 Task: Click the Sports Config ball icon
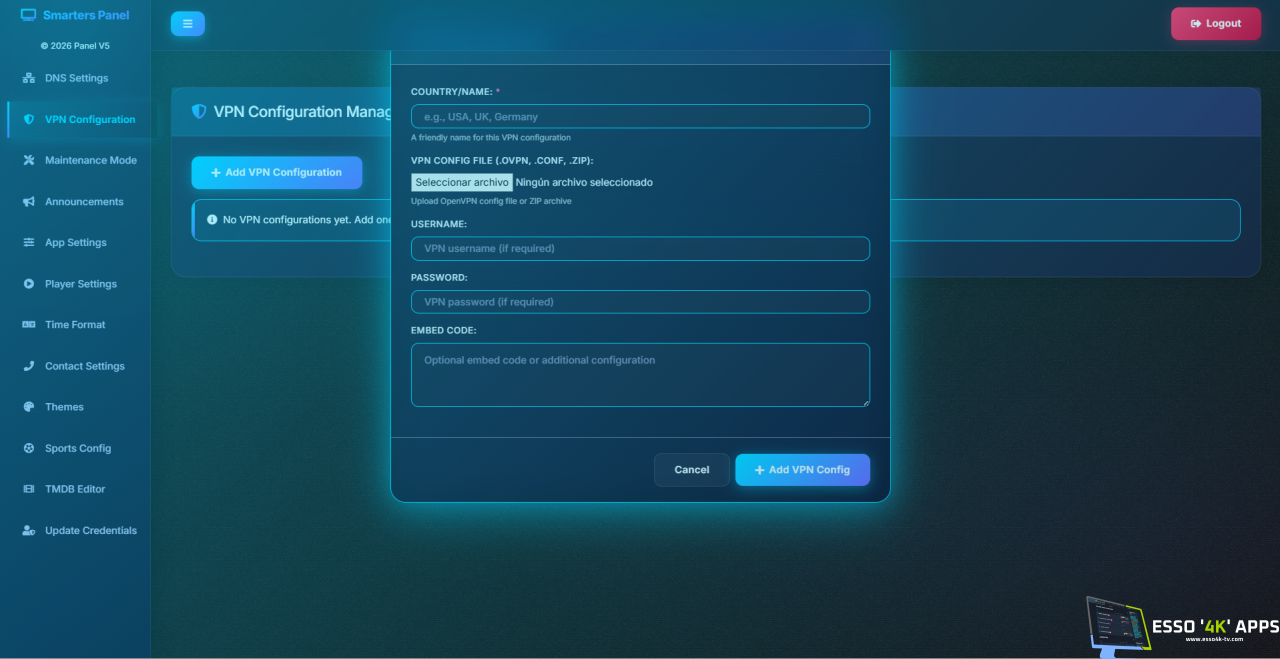(x=29, y=448)
